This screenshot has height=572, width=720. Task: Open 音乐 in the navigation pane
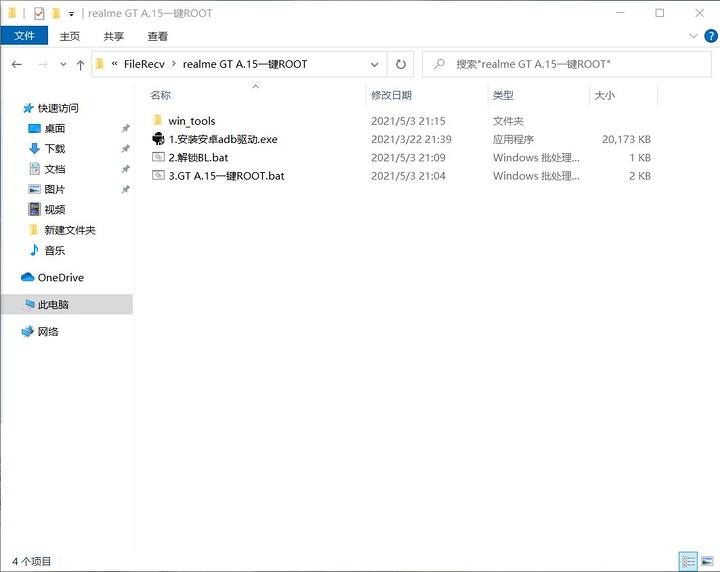pos(55,250)
